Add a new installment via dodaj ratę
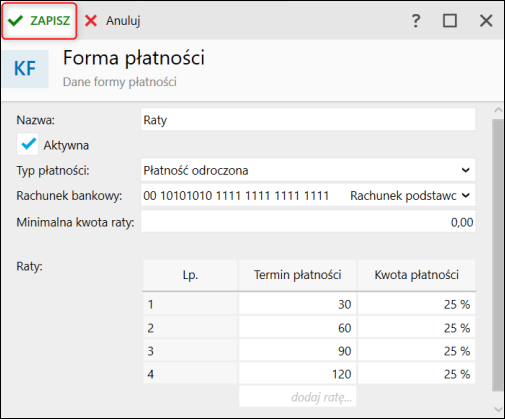This screenshot has height=419, width=505. 298,397
